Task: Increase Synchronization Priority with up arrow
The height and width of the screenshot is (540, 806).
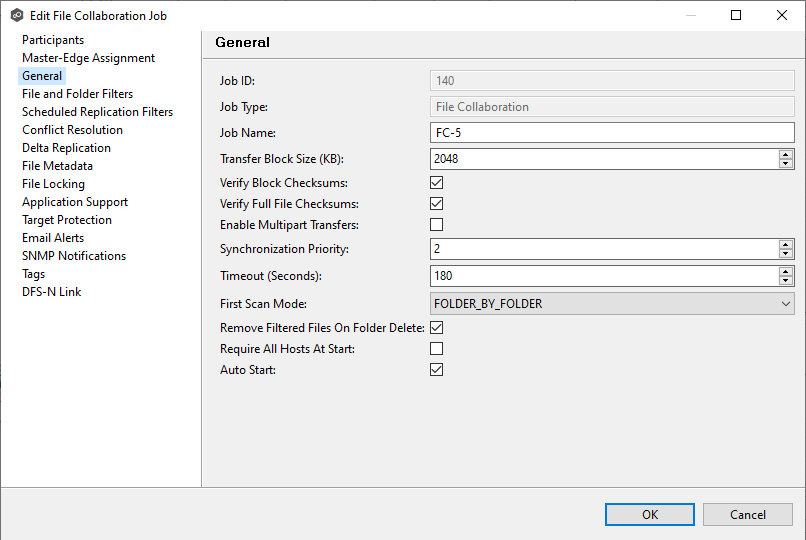Action: point(786,244)
